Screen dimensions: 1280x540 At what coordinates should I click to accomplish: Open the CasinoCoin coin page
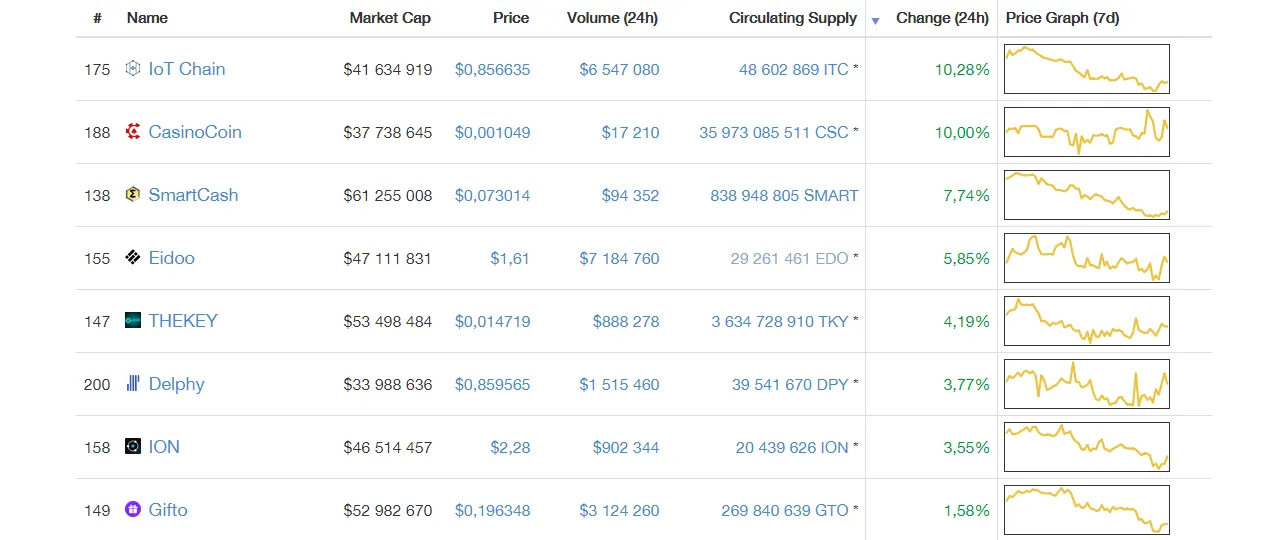[195, 132]
